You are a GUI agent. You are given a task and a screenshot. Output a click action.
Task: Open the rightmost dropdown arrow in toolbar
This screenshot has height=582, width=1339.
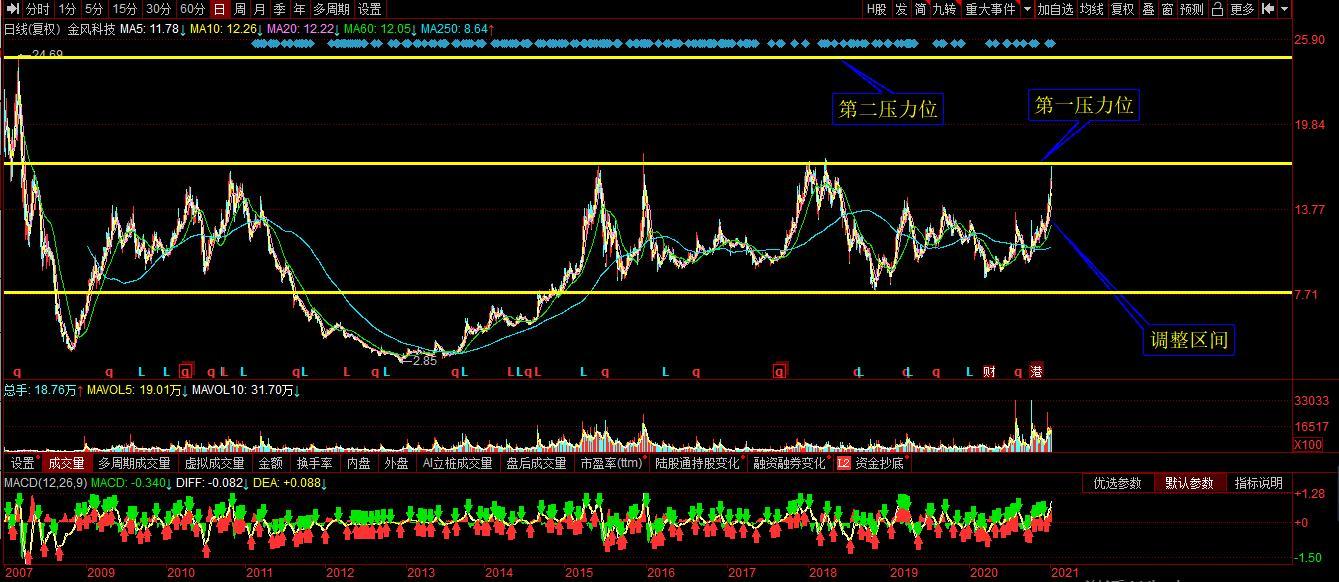click(1286, 9)
